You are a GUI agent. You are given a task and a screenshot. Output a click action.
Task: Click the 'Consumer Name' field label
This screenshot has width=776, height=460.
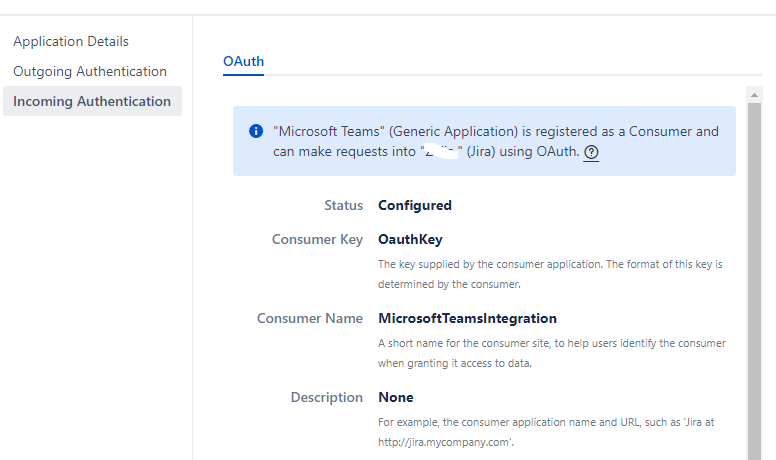[x=310, y=318]
